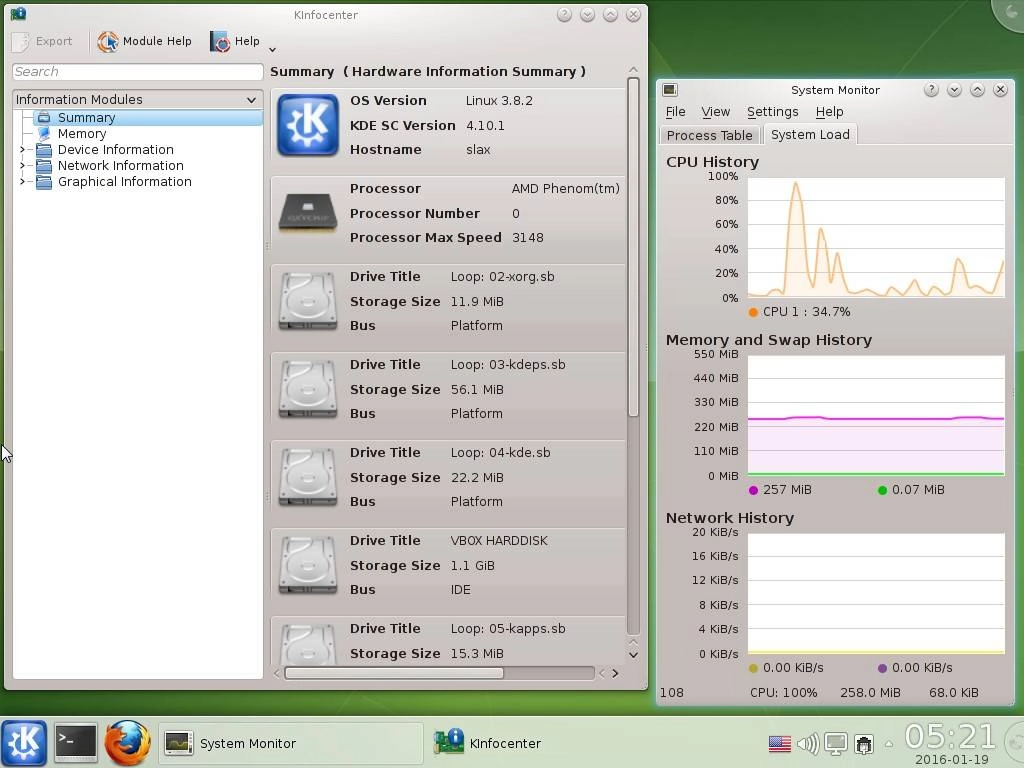Click the Processor Max Speed value 3148
This screenshot has width=1024, height=768.
click(528, 238)
